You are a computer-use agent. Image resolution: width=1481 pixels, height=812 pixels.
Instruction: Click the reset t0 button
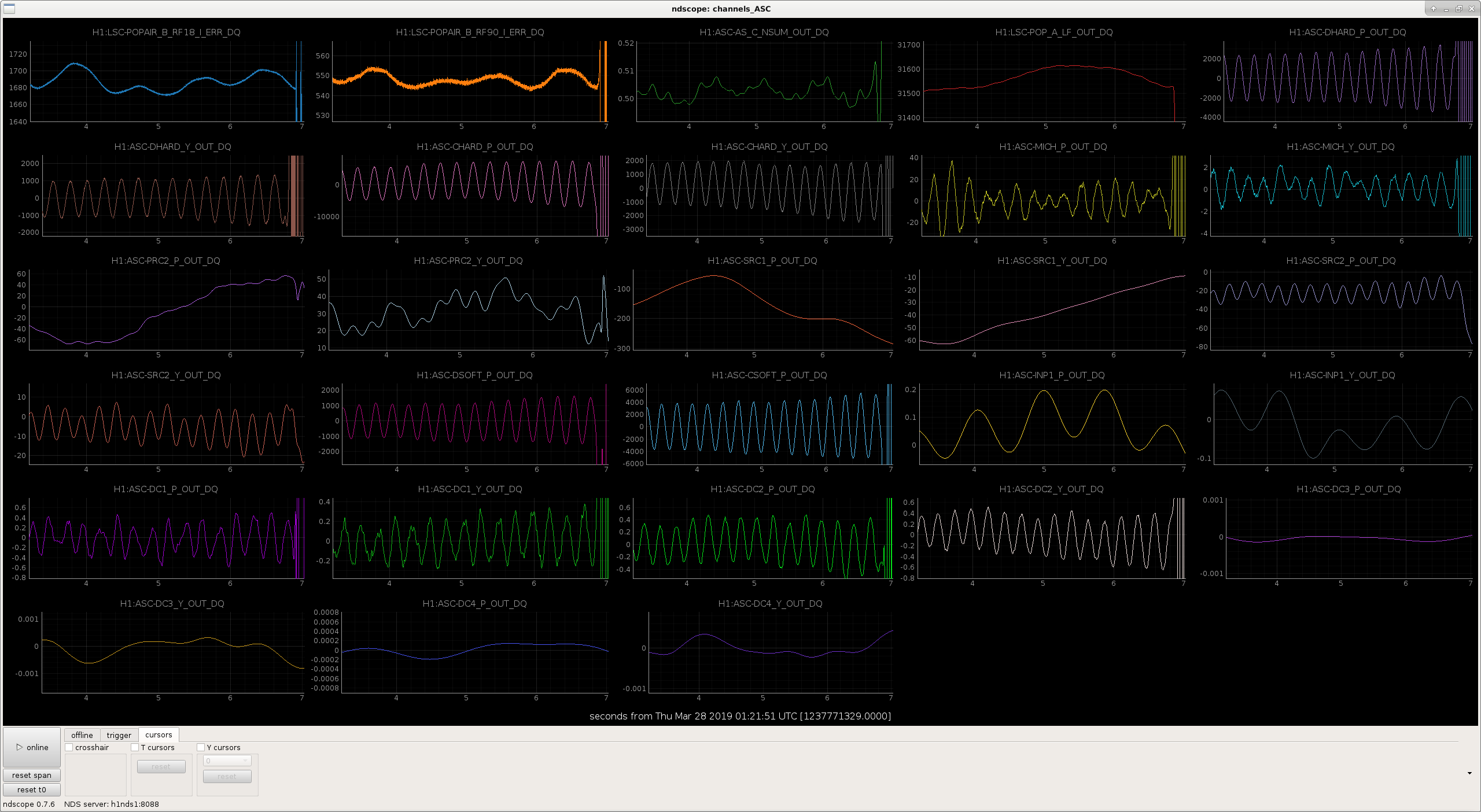pos(32,789)
